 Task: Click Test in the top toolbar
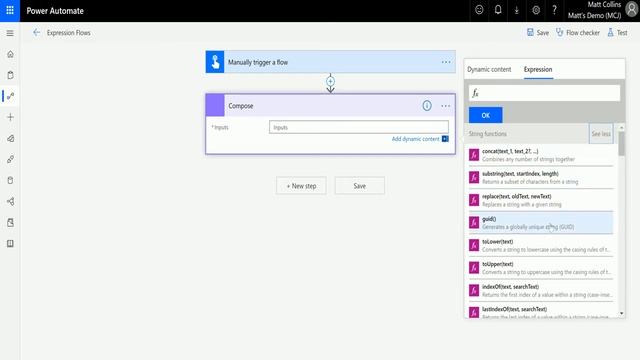618,33
